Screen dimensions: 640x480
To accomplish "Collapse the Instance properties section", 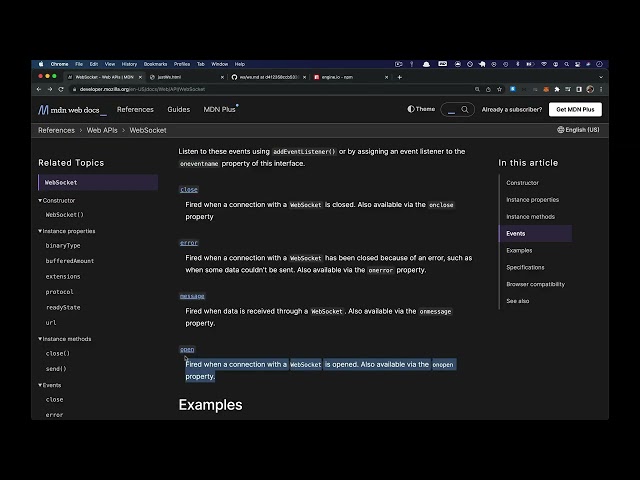I will pos(67,231).
